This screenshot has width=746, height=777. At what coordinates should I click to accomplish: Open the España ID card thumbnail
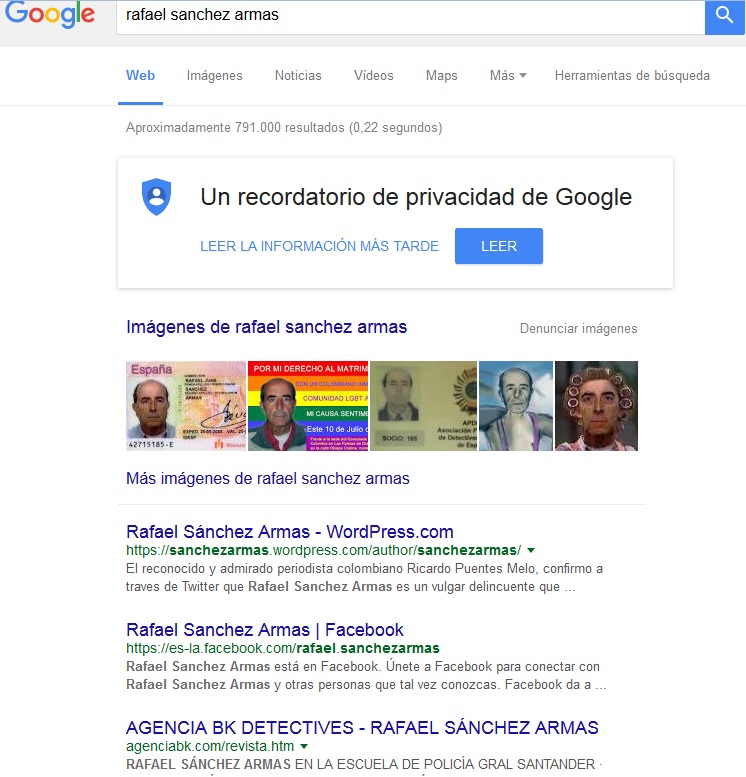point(186,406)
